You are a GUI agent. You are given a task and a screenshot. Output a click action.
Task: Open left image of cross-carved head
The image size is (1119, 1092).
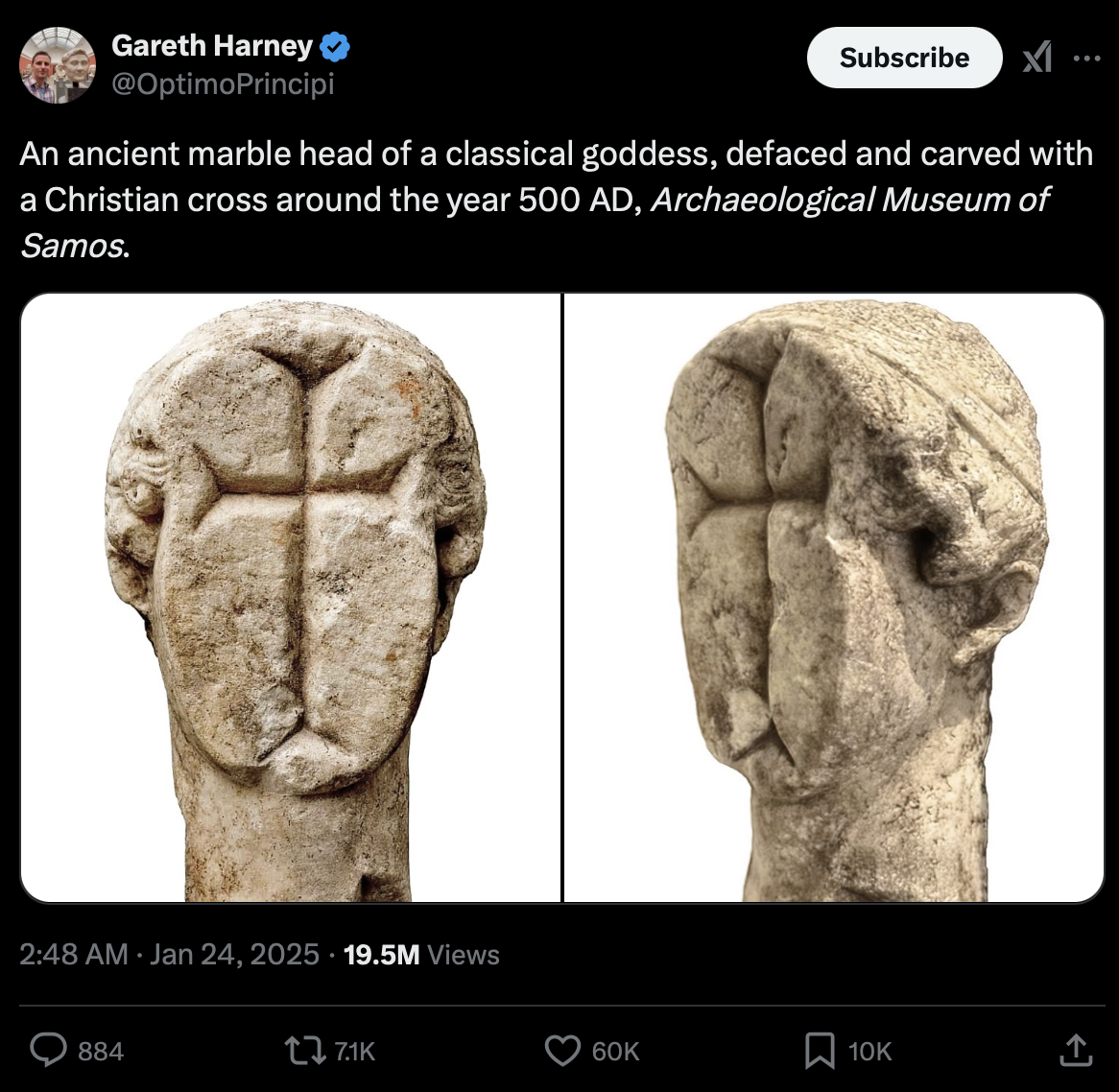point(291,598)
